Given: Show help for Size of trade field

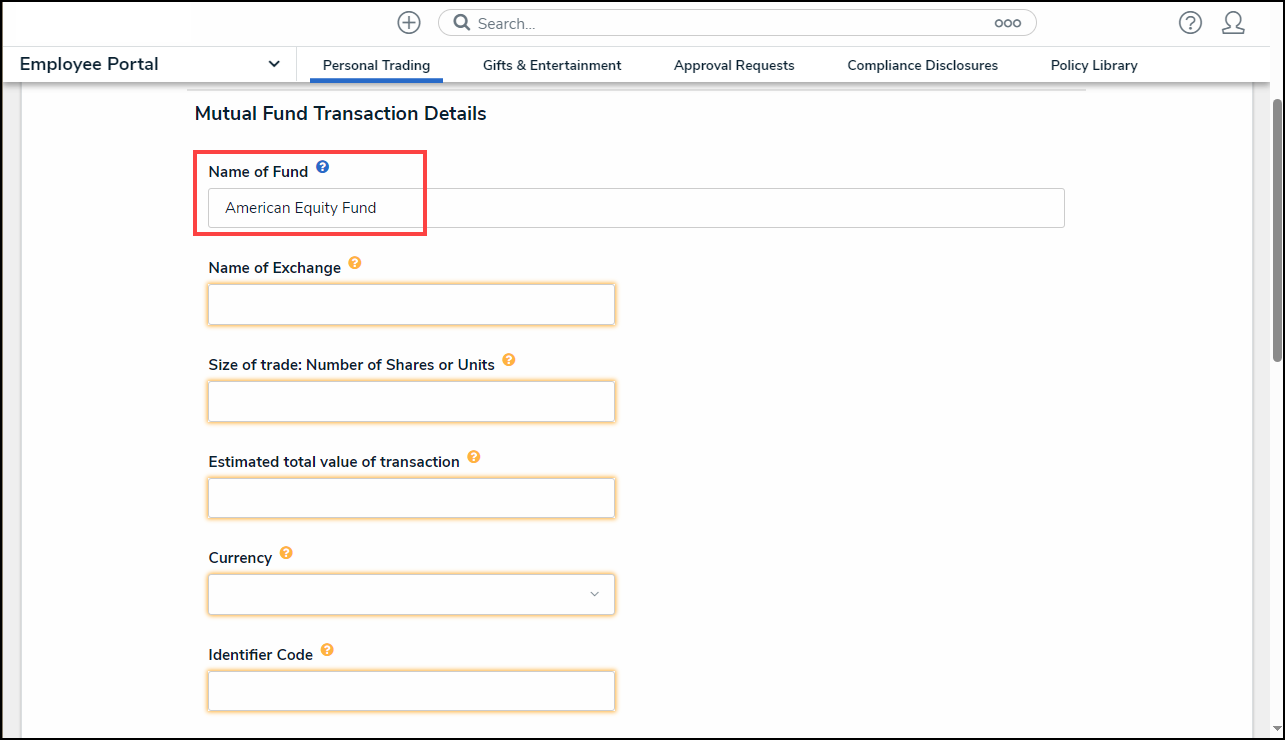Looking at the screenshot, I should coord(508,360).
